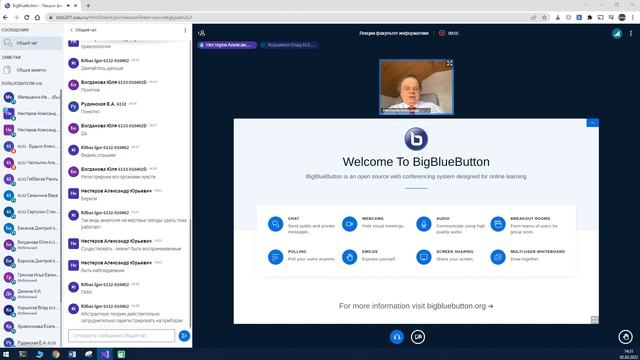Click the Emojis feature icon on slide
Image resolution: width=640 pixels, height=360 pixels.
click(x=349, y=257)
